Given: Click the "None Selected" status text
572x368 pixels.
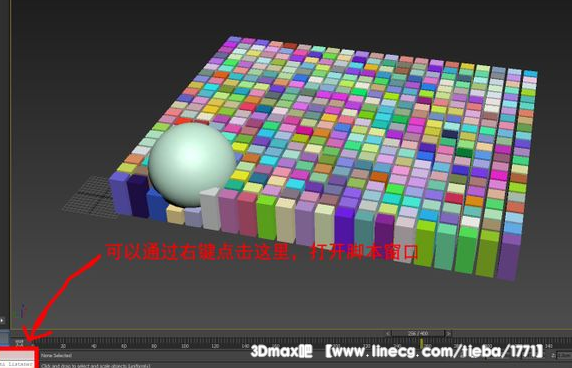Looking at the screenshot, I should 57,355.
